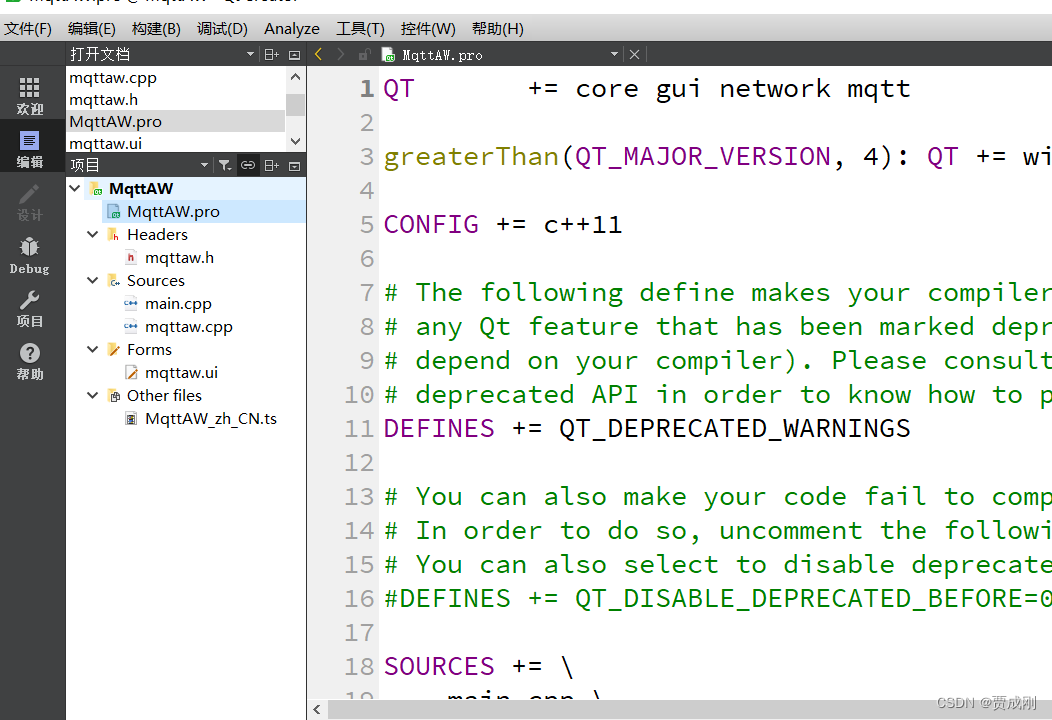Select mqttaw.cpp in open documents list
This screenshot has height=720, width=1052.
(176, 78)
